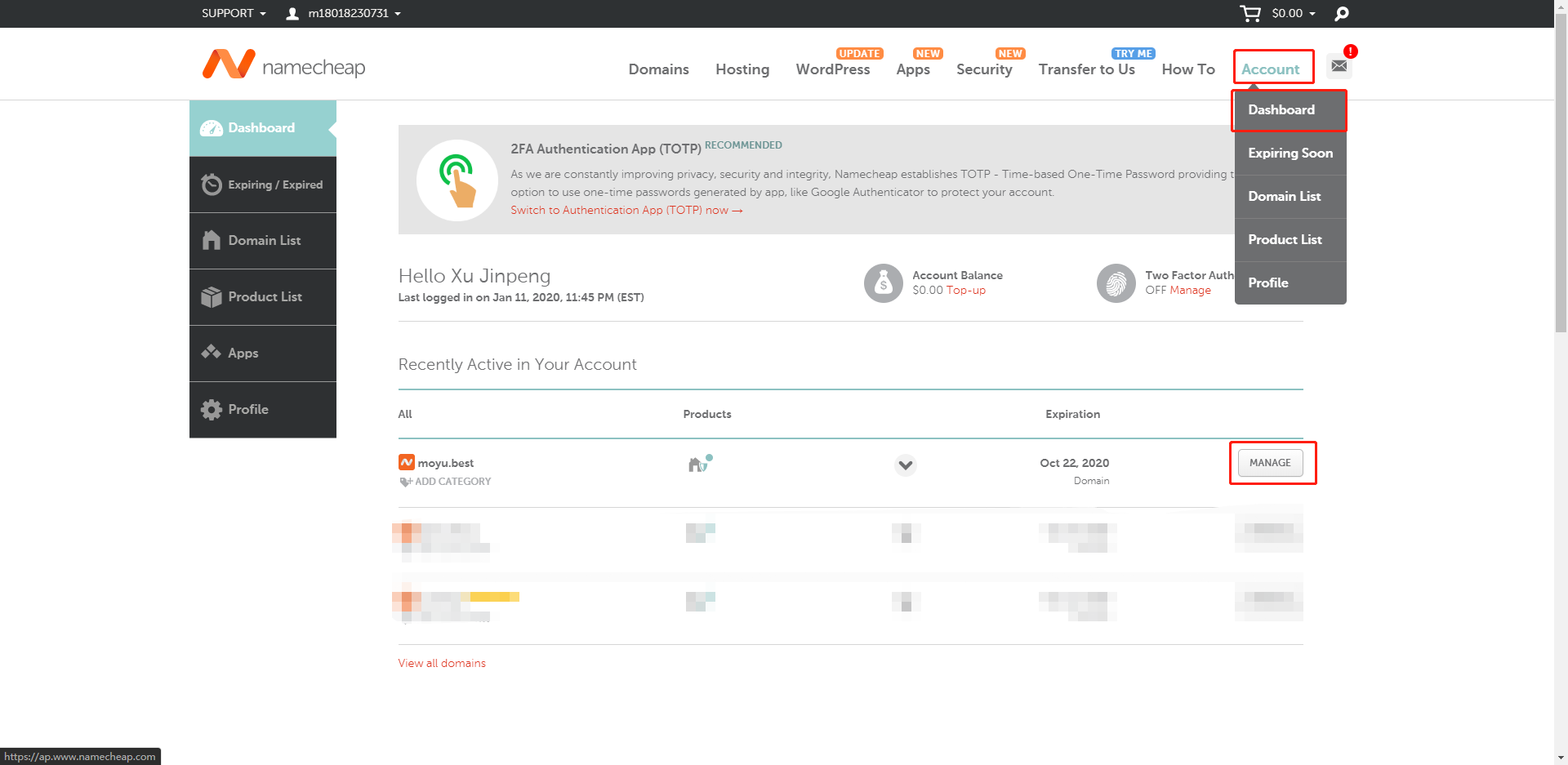Click the moyu.best domain product icon

coord(700,464)
